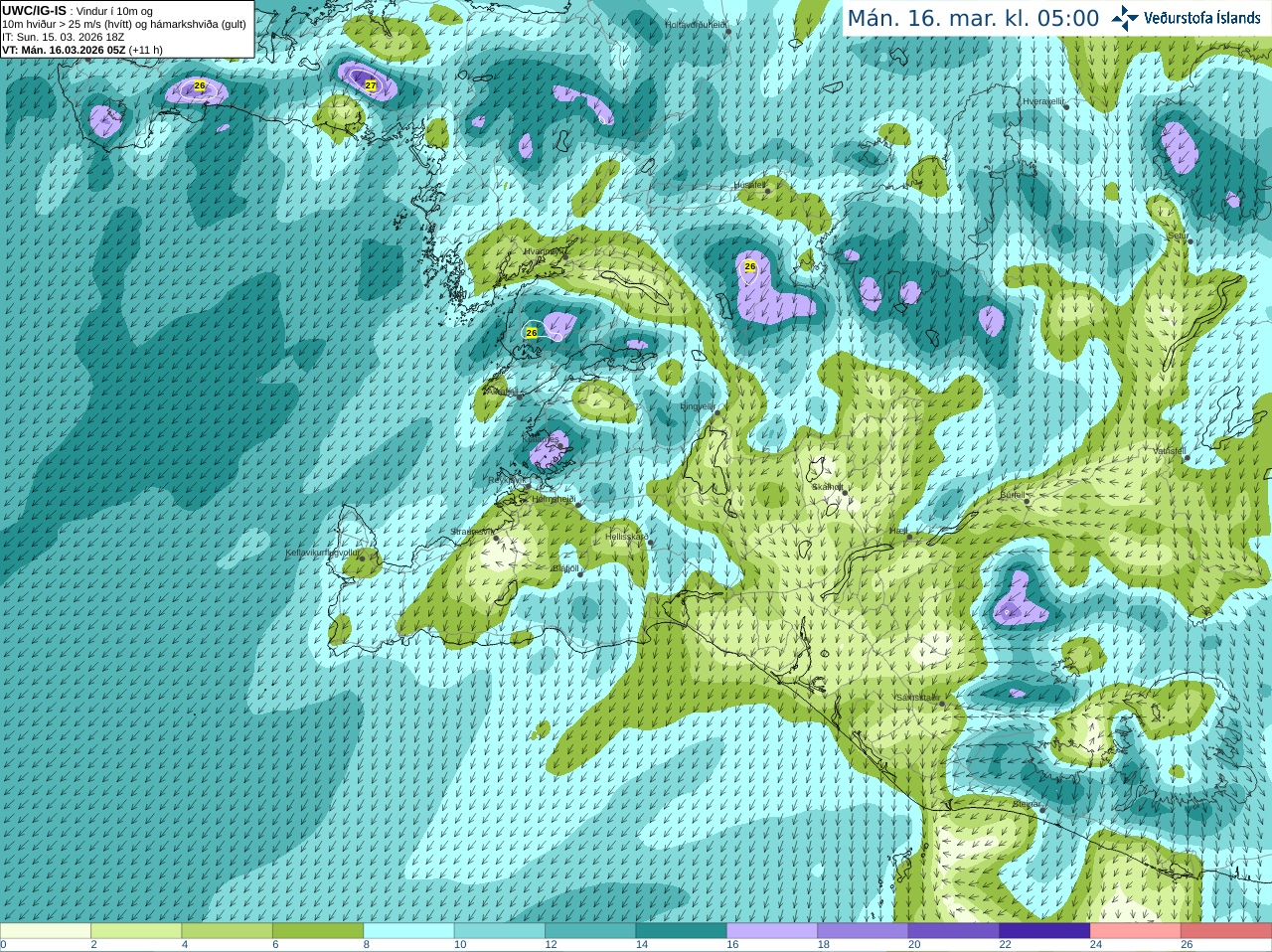Click the UWC/IG-IS model name in header
The image size is (1272, 952).
tap(34, 11)
